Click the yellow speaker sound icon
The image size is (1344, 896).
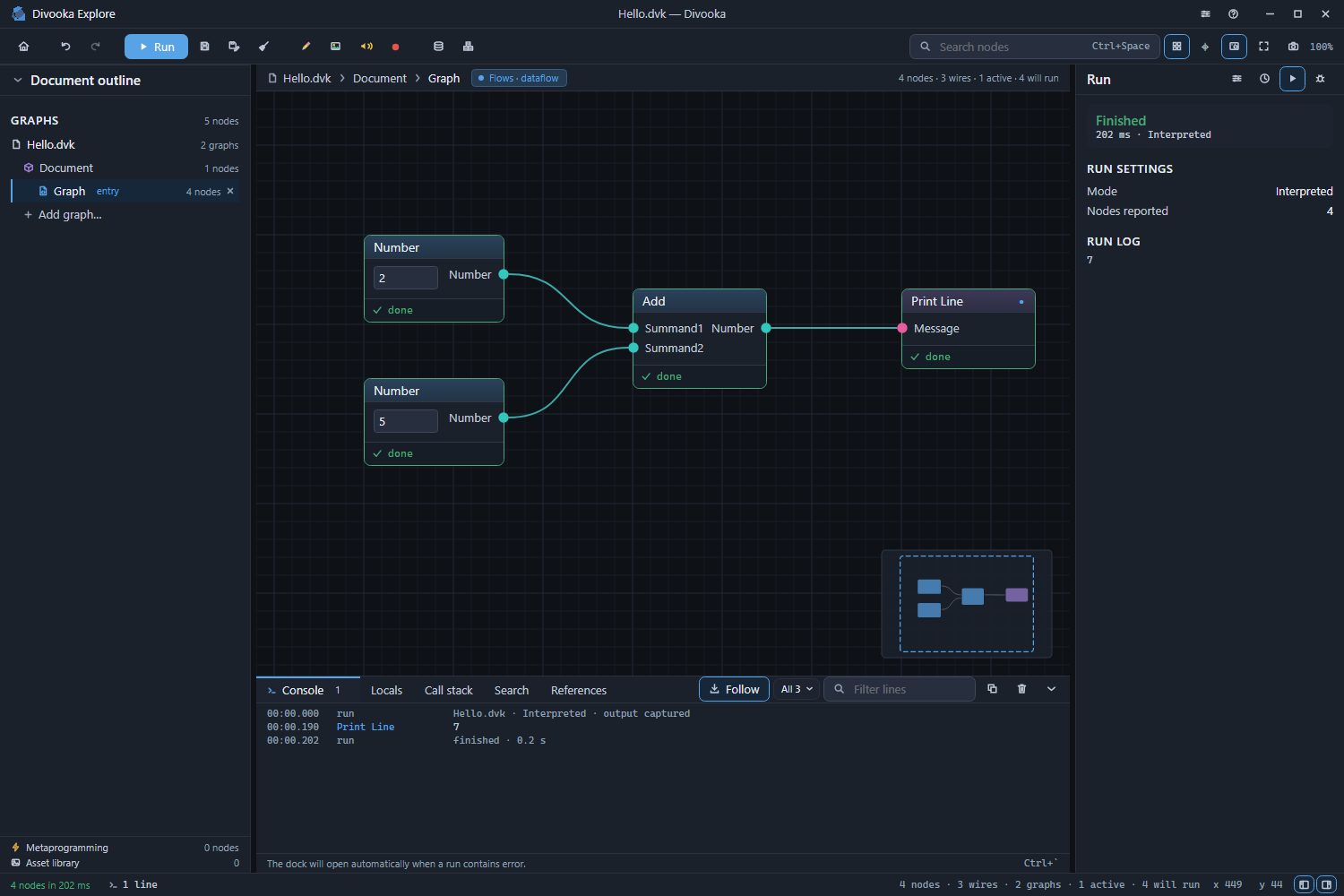pyautogui.click(x=366, y=47)
